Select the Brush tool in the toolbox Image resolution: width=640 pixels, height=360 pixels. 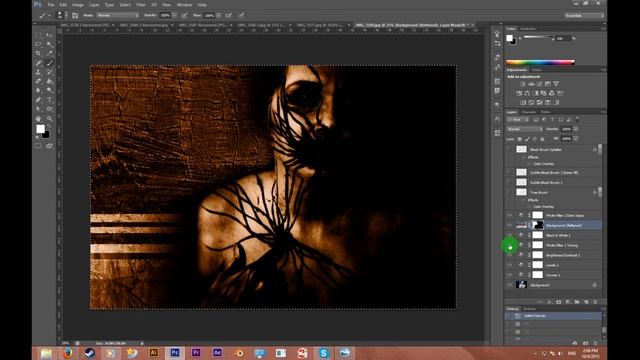49,63
